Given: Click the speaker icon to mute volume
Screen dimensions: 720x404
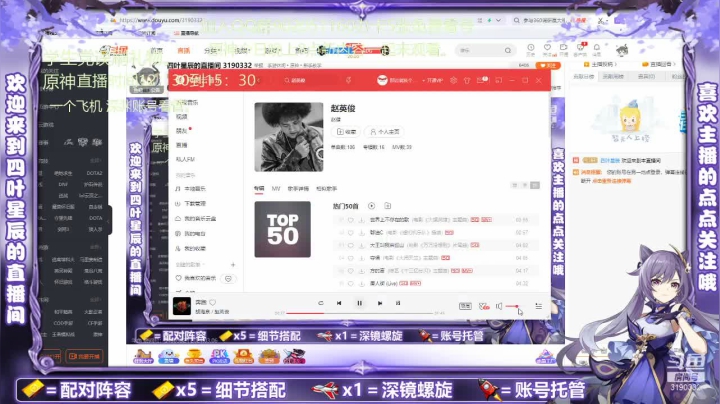Looking at the screenshot, I should click(499, 306).
